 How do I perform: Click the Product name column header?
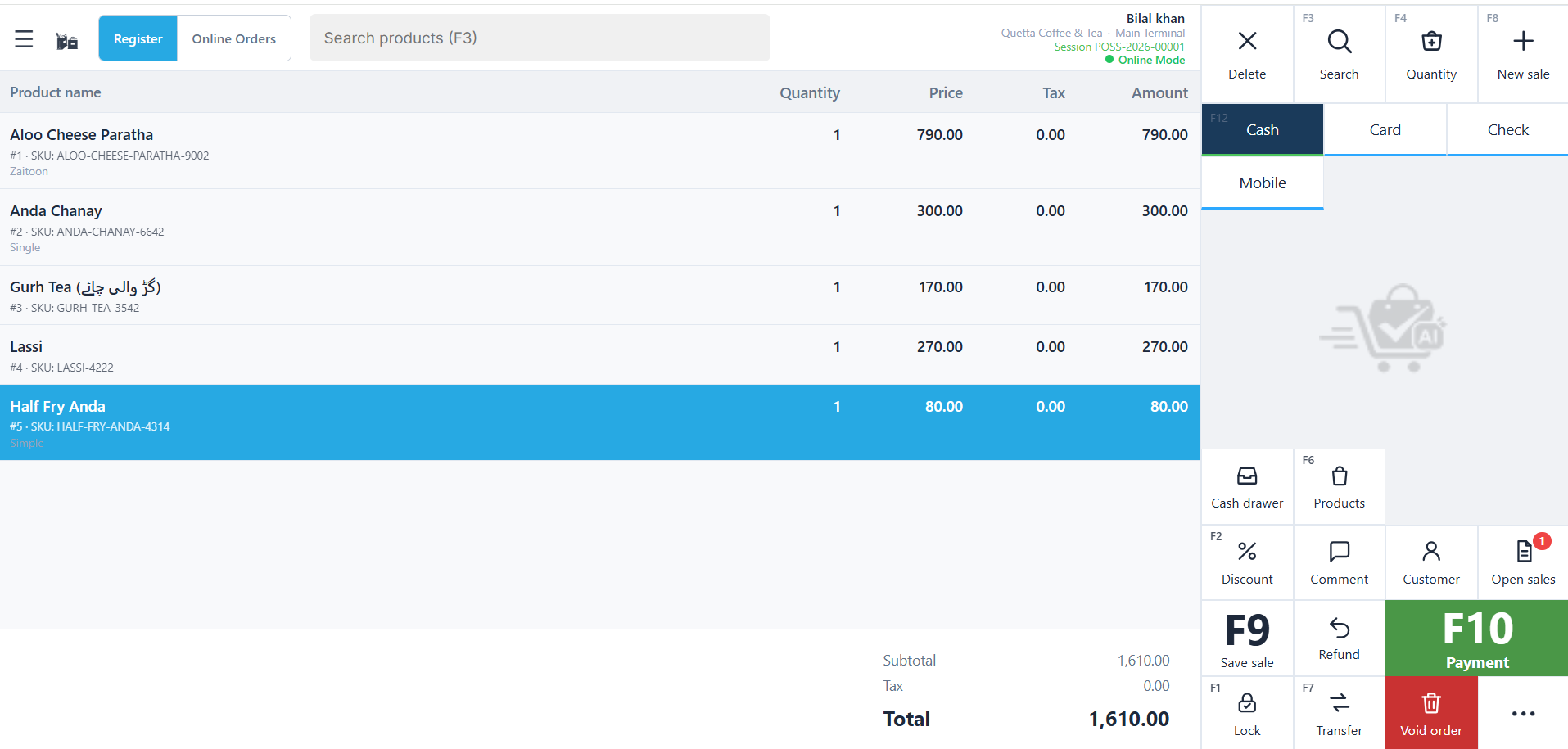click(56, 92)
